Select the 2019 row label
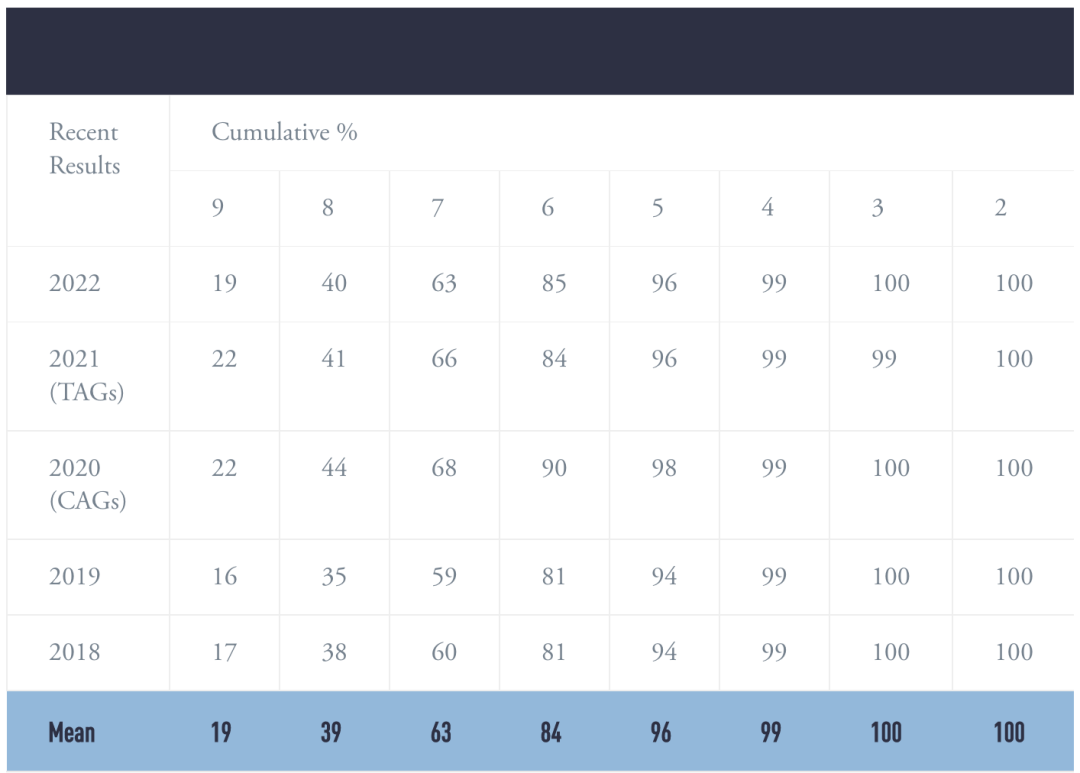Image resolution: width=1080 pixels, height=773 pixels. (x=74, y=576)
